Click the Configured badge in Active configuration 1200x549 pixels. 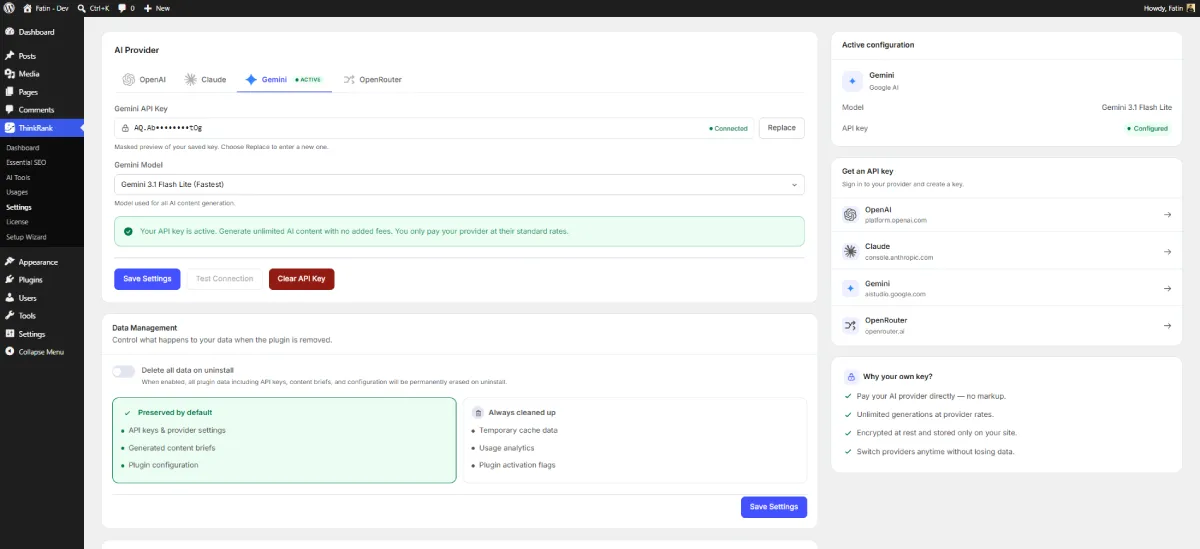click(1146, 129)
